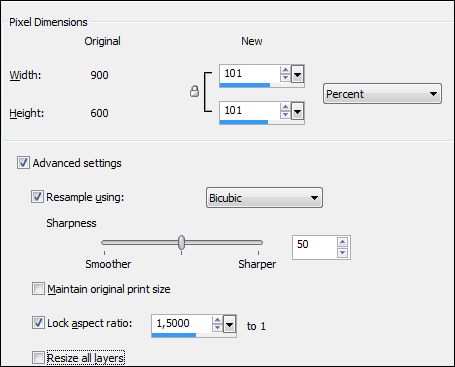Click the aspect ratio 1,5000 field
455x367 pixels.
pyautogui.click(x=181, y=323)
